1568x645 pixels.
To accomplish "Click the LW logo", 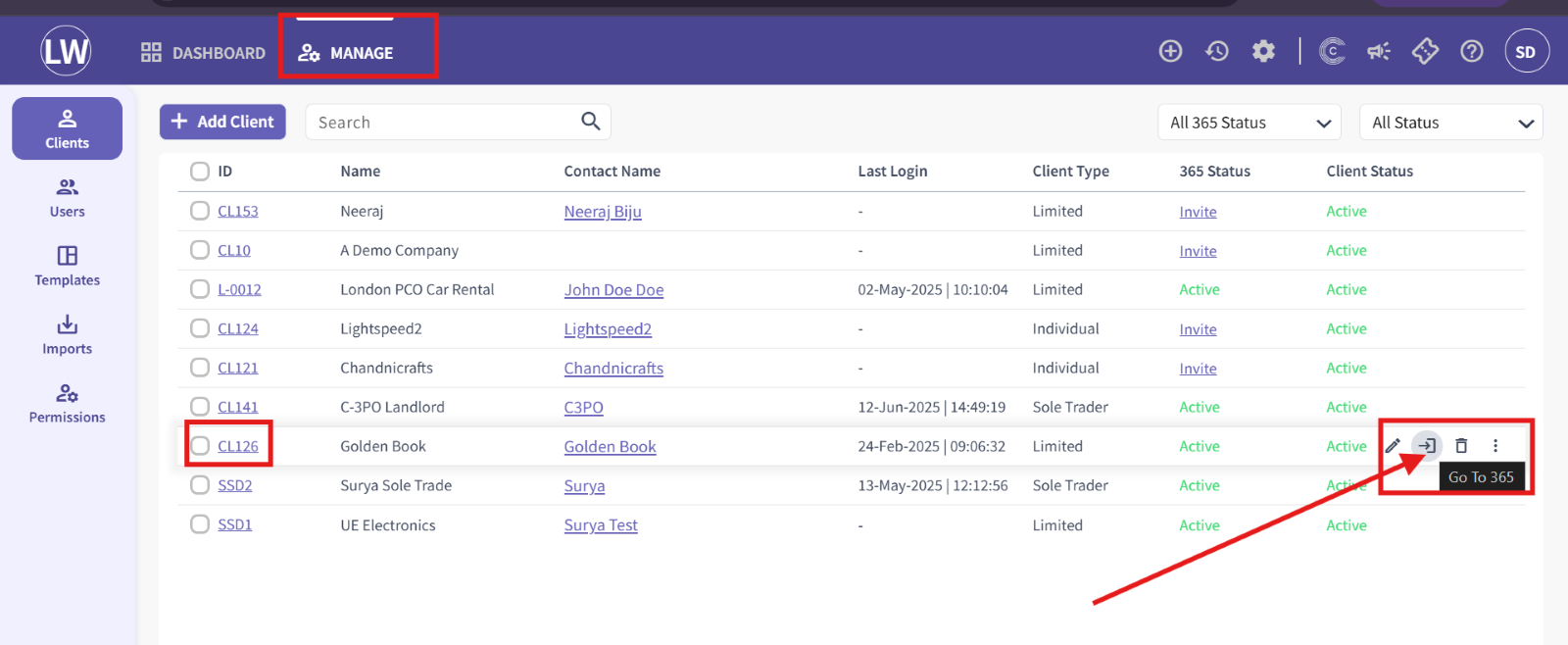I will click(66, 51).
